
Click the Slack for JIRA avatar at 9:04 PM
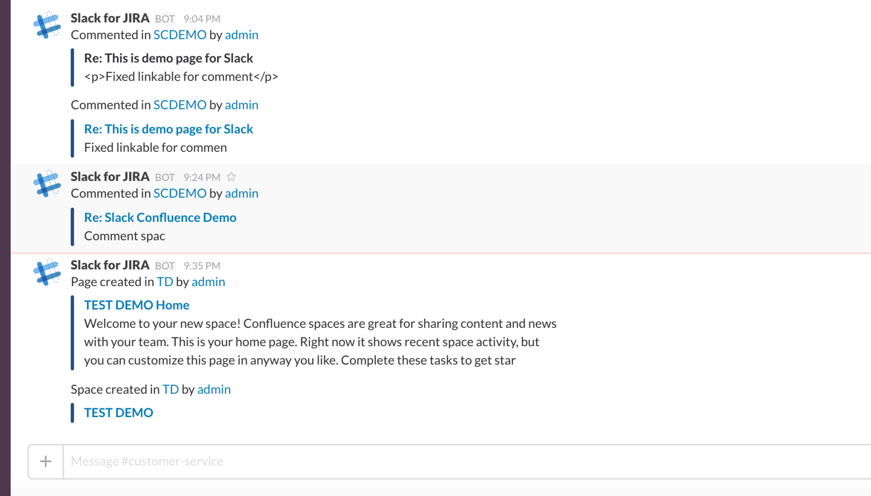(46, 26)
